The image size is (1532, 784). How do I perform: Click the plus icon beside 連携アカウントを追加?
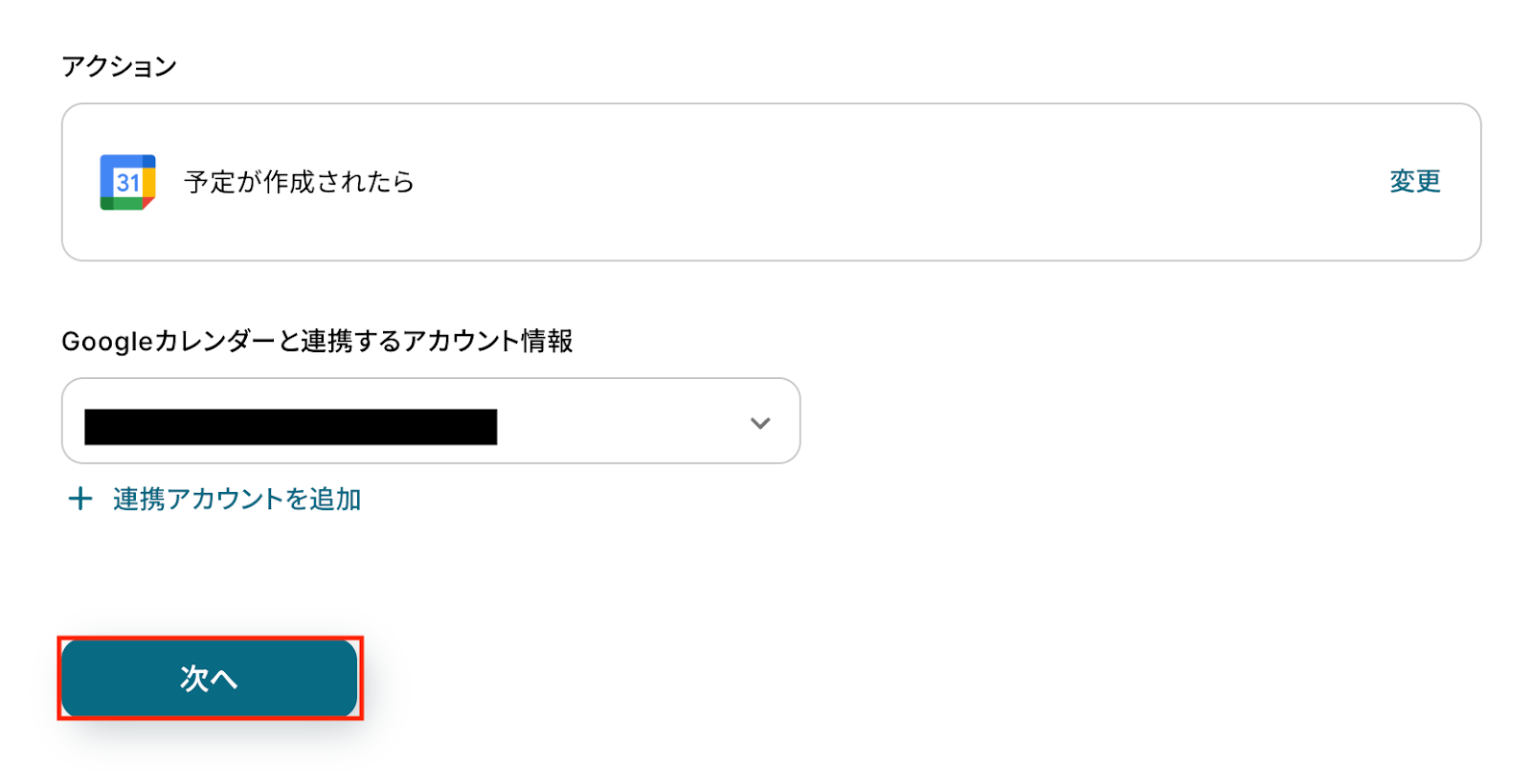pyautogui.click(x=80, y=499)
